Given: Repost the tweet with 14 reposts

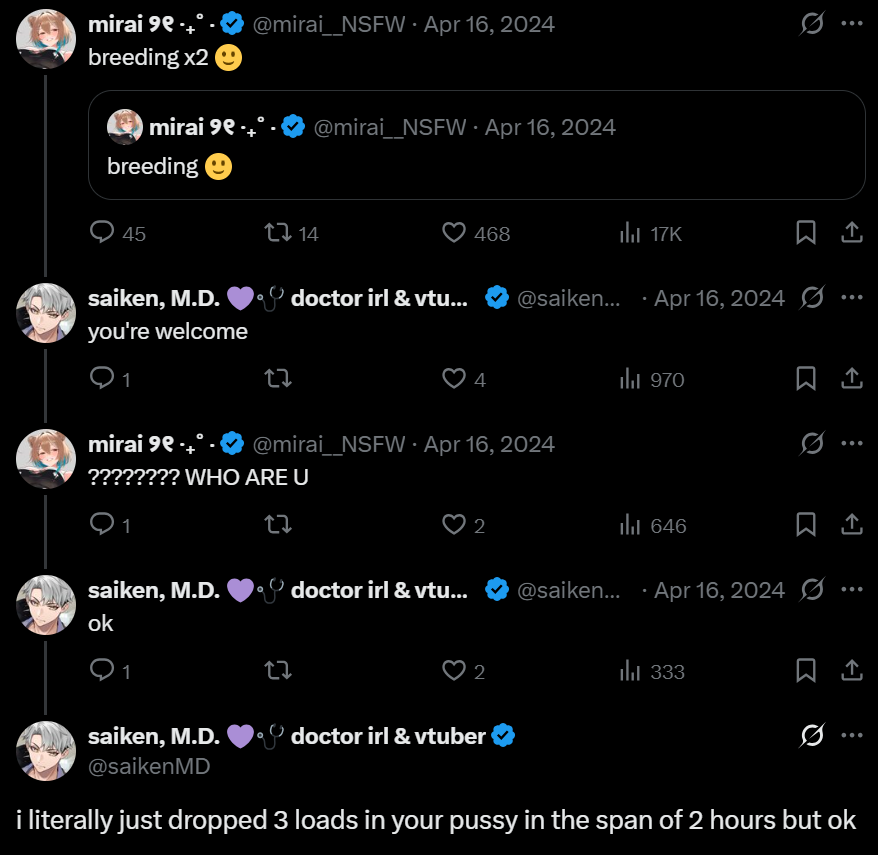Looking at the screenshot, I should (x=277, y=233).
